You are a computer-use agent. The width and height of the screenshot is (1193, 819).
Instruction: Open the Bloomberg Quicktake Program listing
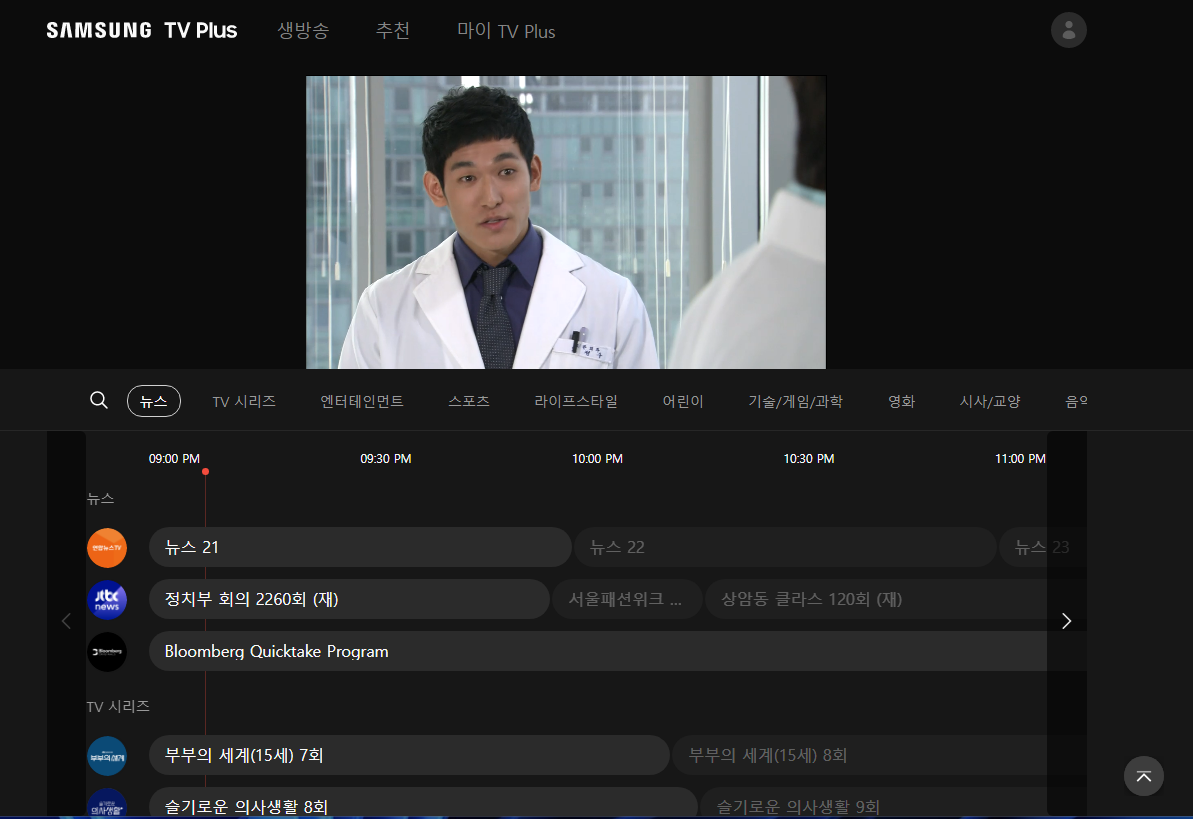point(400,651)
